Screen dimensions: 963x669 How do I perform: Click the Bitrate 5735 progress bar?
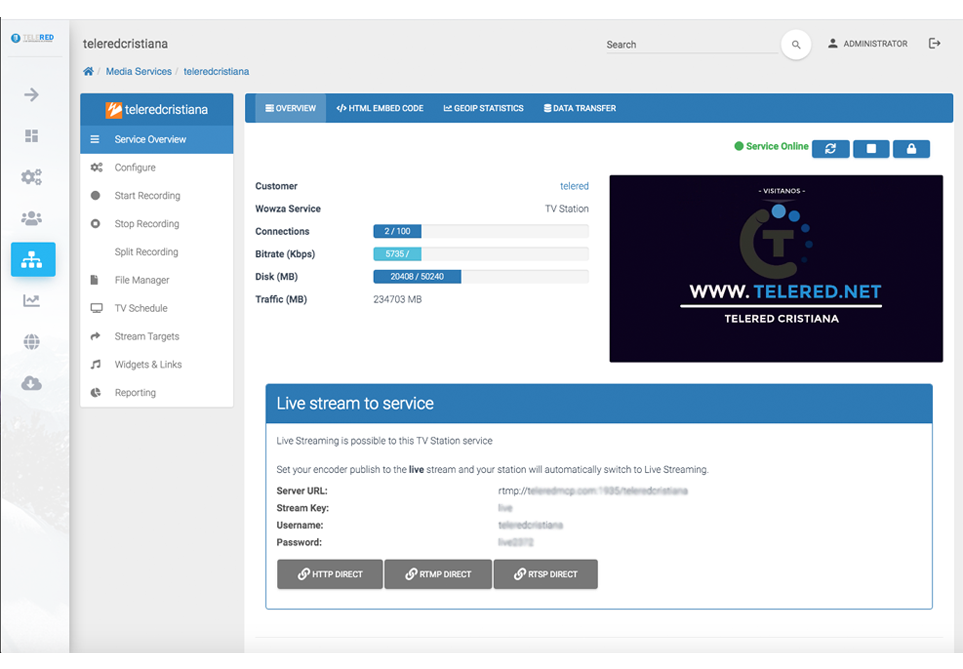[x=481, y=254]
